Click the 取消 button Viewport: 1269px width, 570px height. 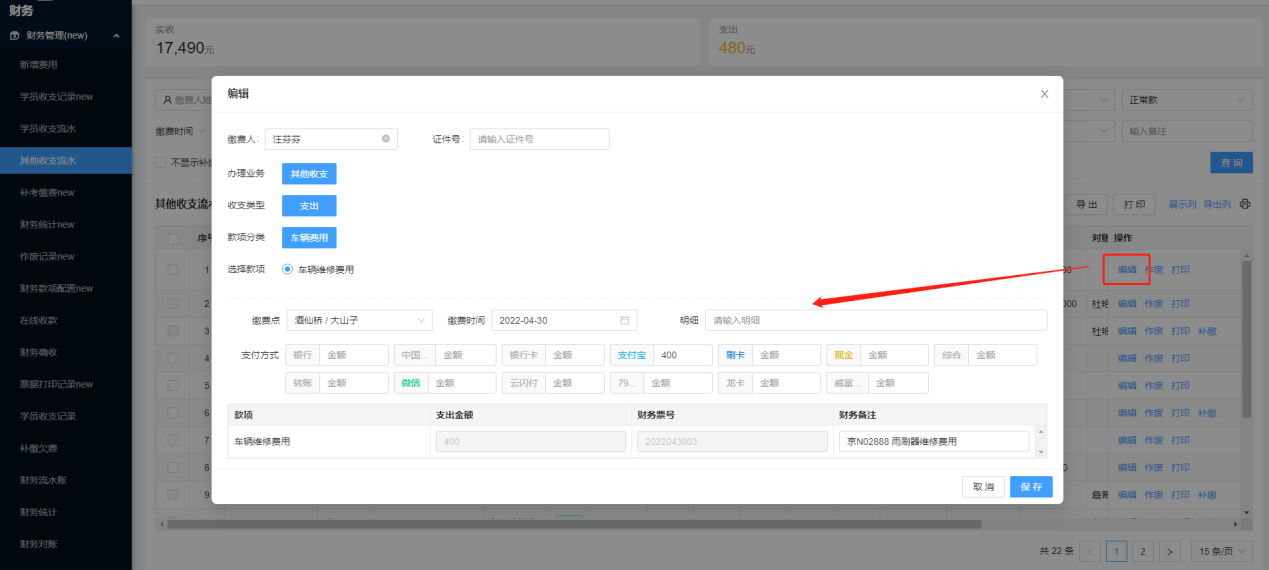pyautogui.click(x=983, y=486)
